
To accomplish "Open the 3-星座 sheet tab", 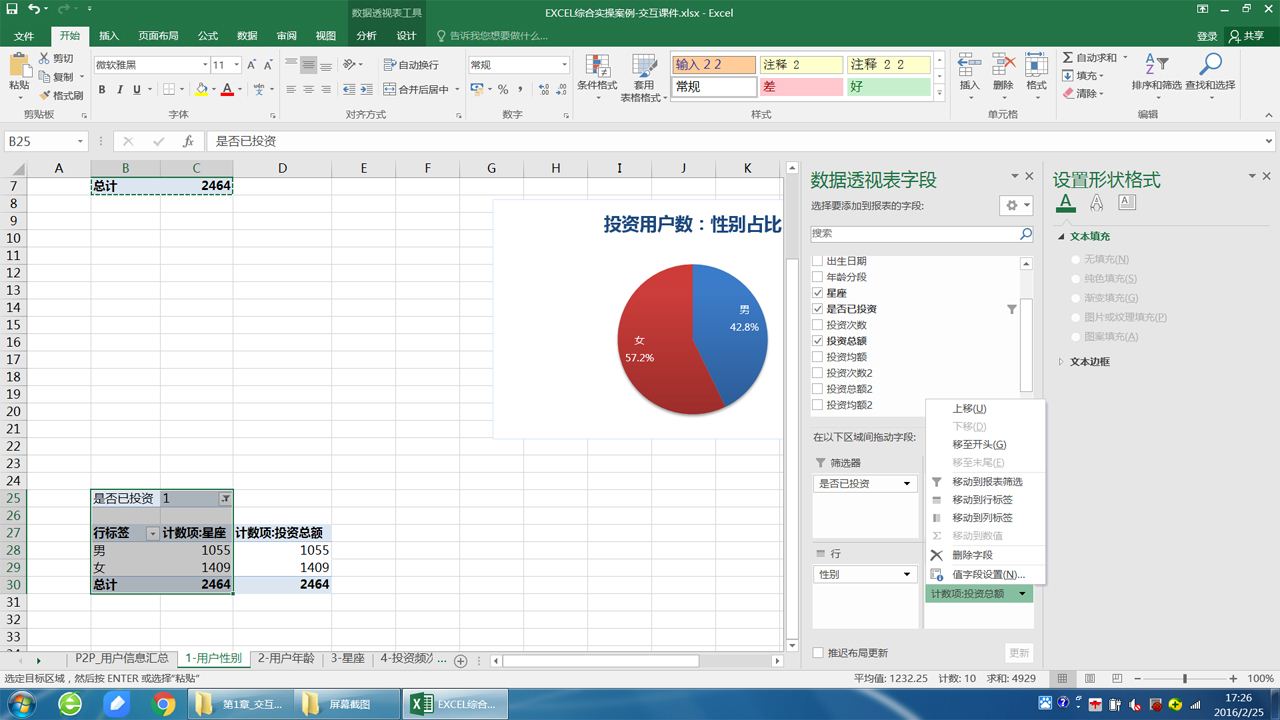I will pyautogui.click(x=347, y=659).
